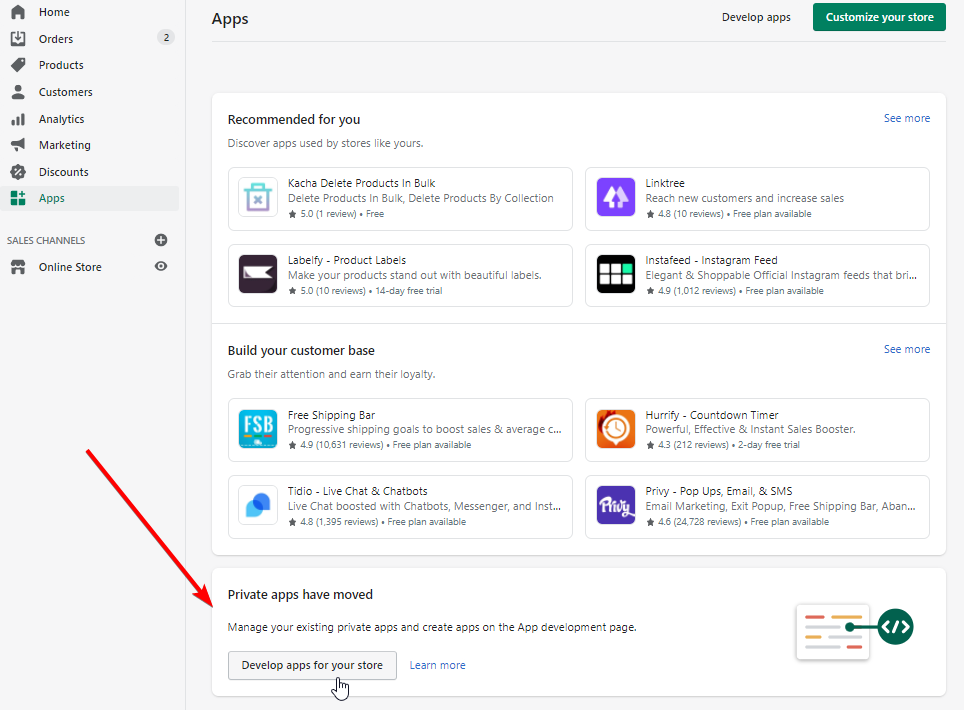Click the Home house icon in sidebar
This screenshot has width=964, height=710.
coord(18,12)
